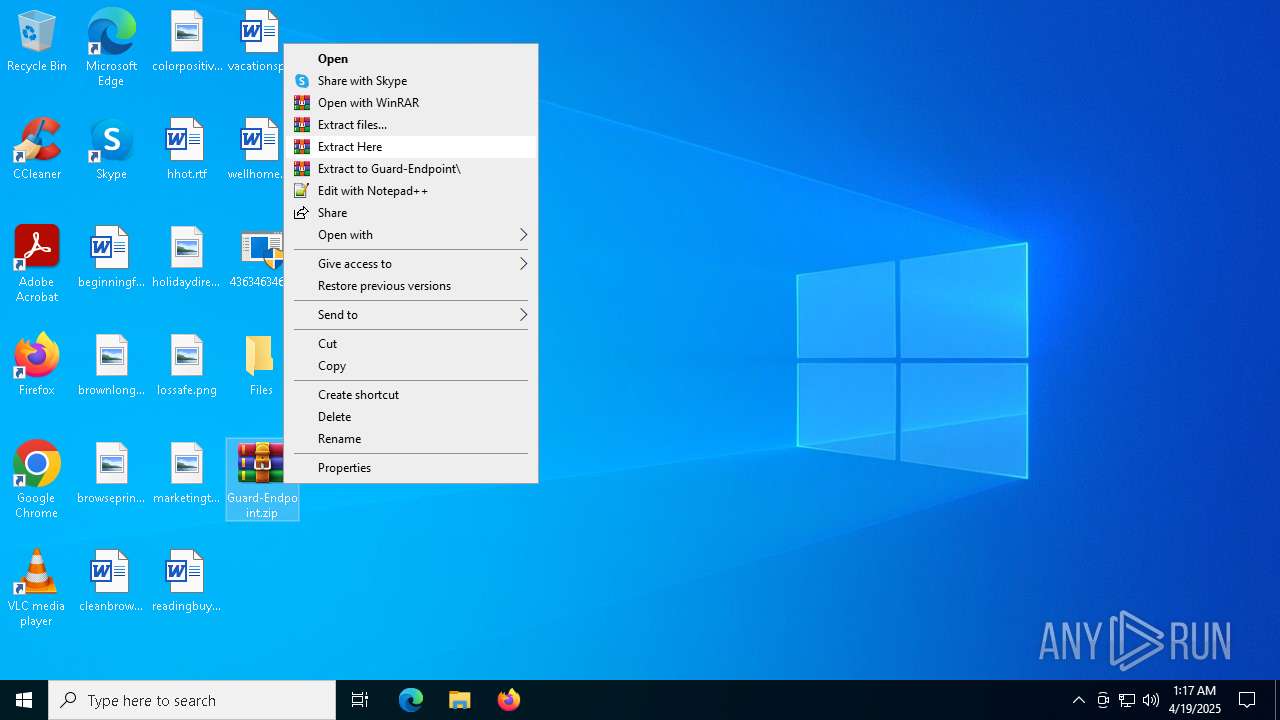1280x720 pixels.
Task: Select the wellhome Word document icon
Action: tap(258, 150)
